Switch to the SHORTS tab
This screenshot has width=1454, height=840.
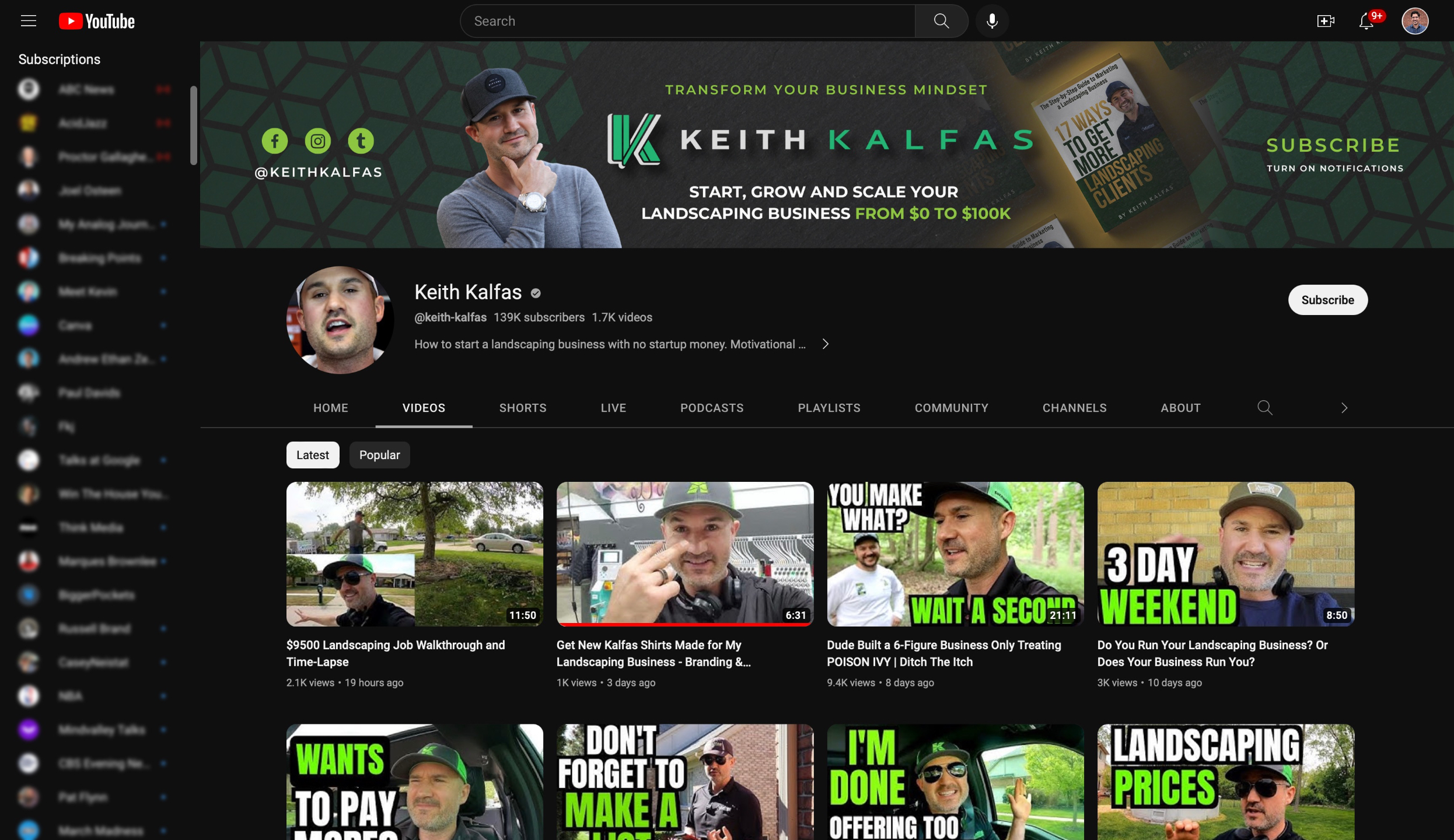coord(523,408)
